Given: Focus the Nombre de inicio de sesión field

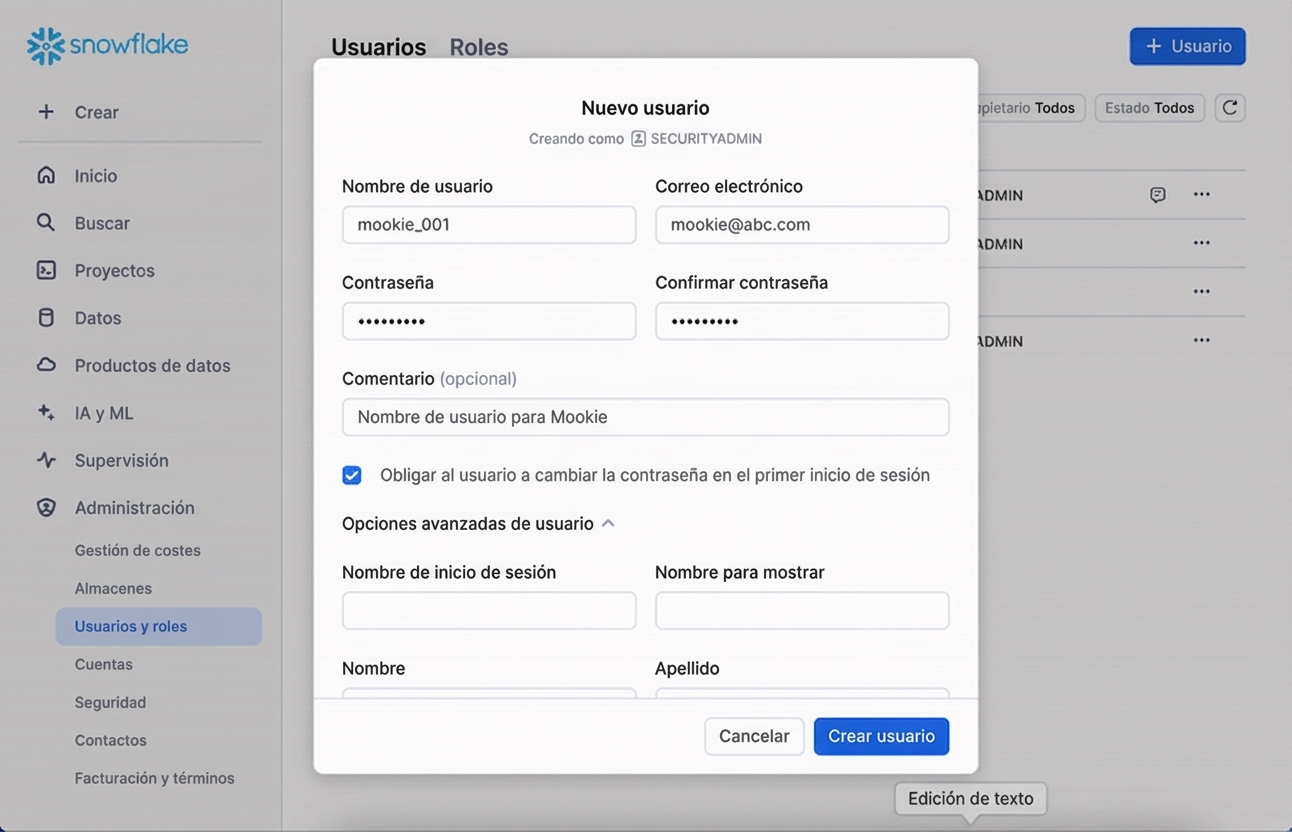Looking at the screenshot, I should tap(489, 610).
